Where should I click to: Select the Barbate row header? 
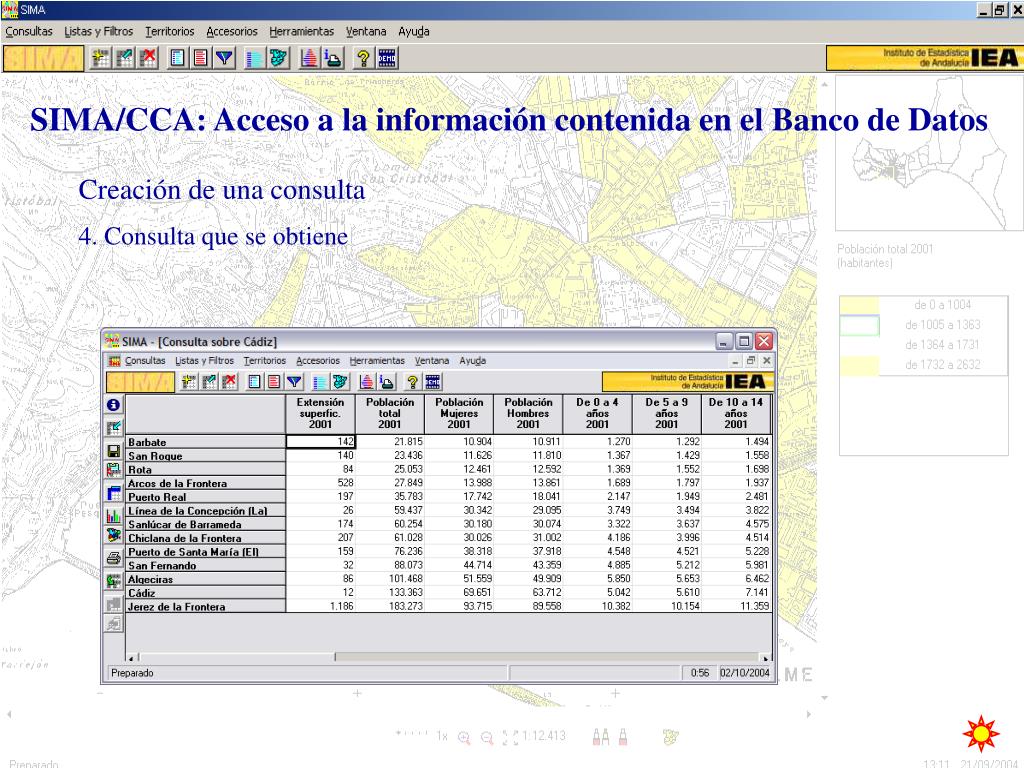[206, 442]
